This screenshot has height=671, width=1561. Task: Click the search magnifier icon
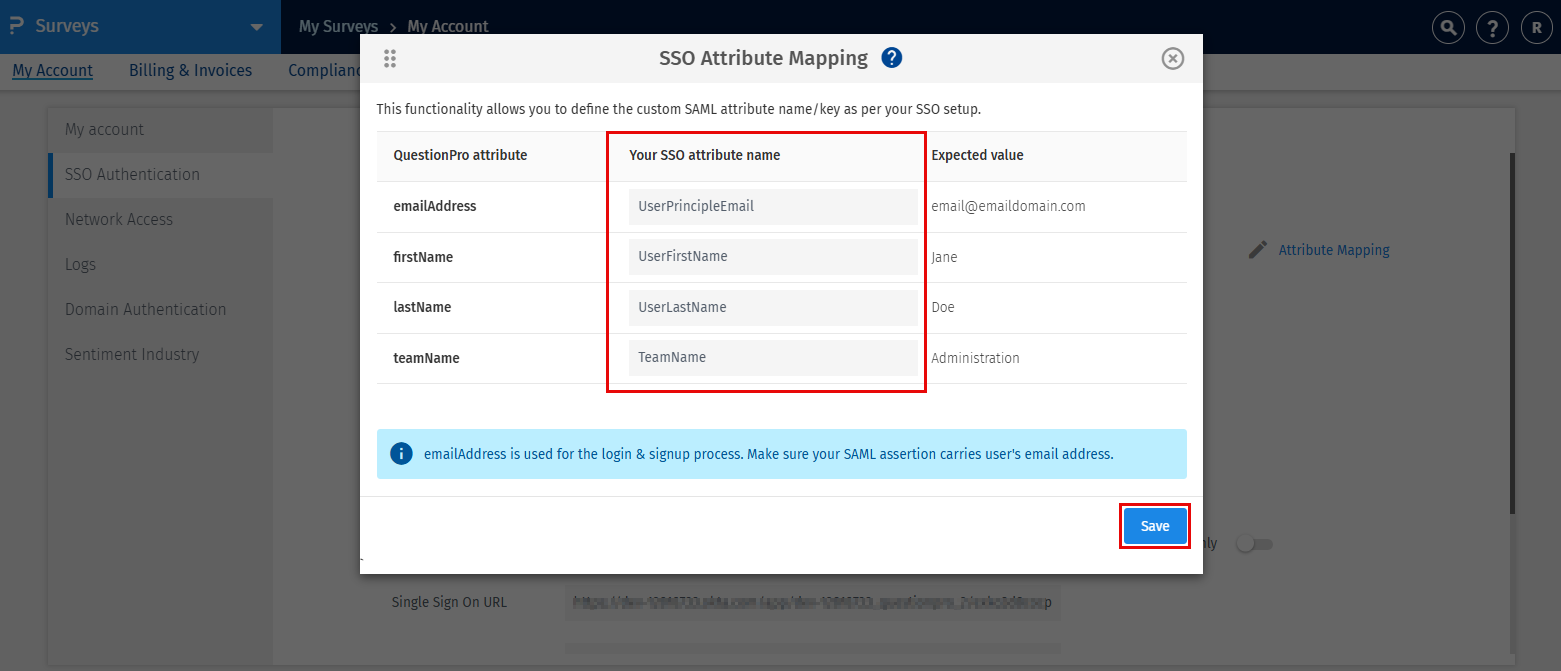pyautogui.click(x=1448, y=27)
